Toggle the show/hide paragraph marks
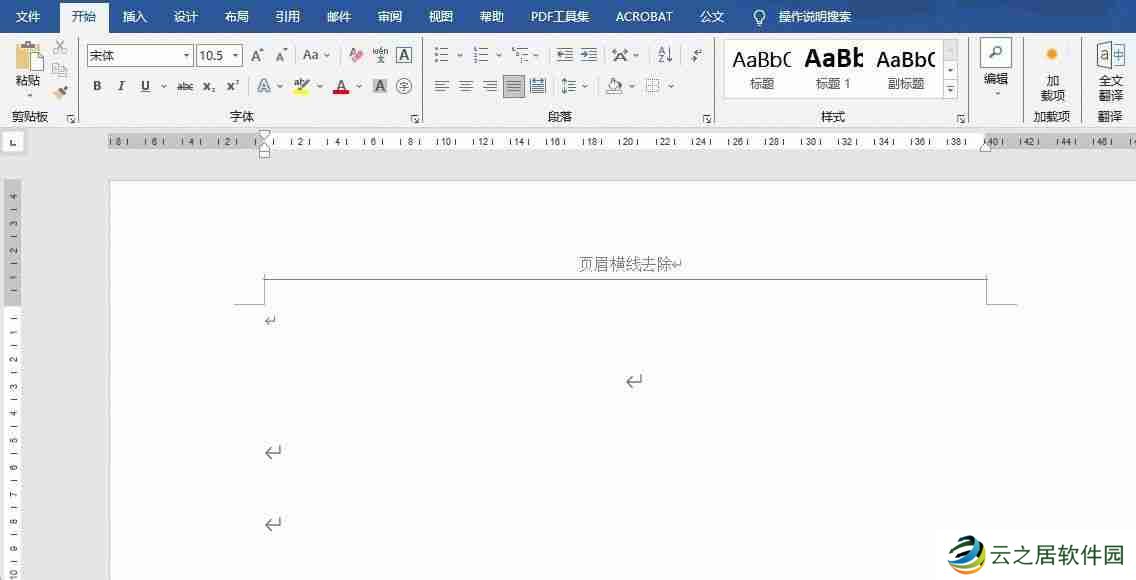Screen dimensions: 1136x580 [696, 56]
